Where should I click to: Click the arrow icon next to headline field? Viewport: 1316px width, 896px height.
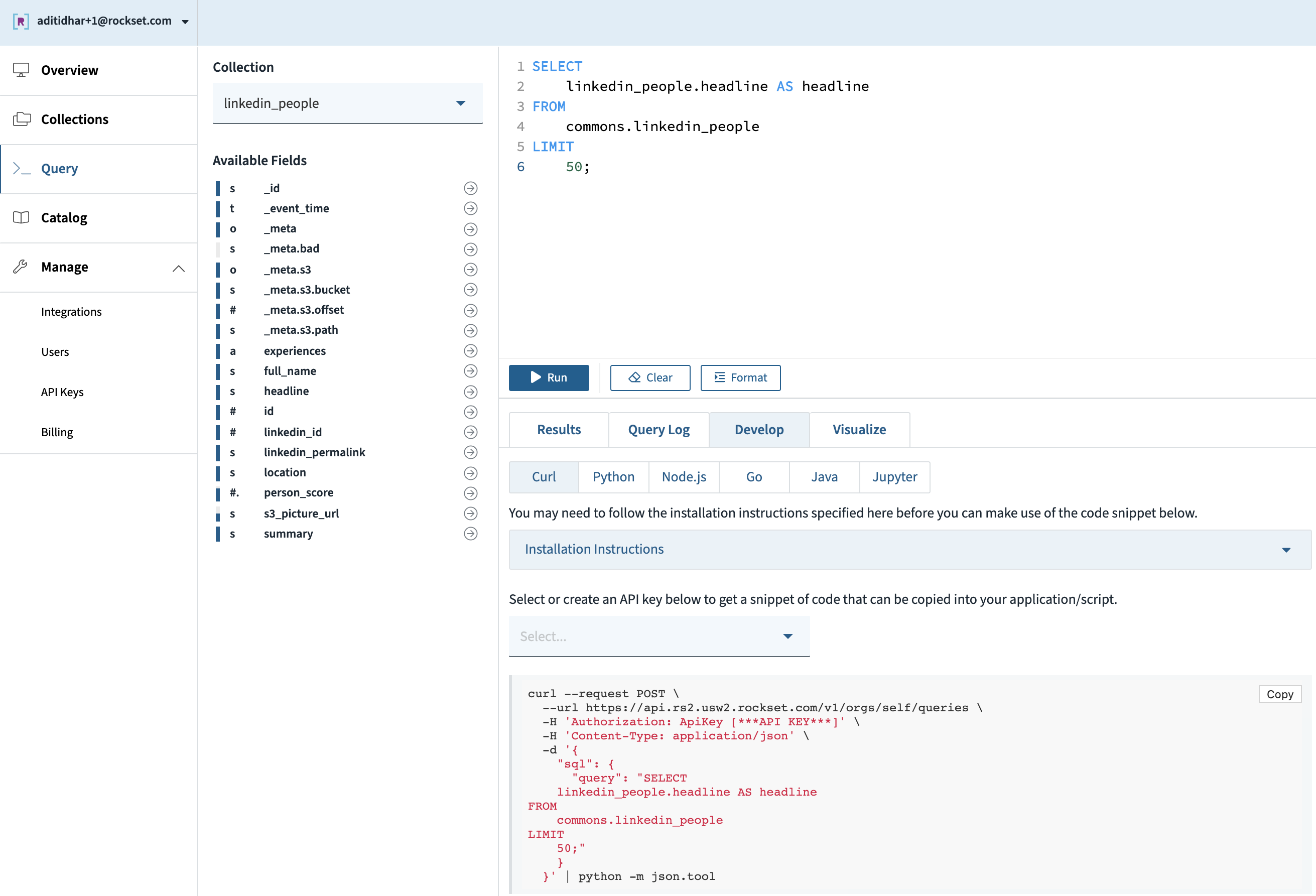point(470,392)
